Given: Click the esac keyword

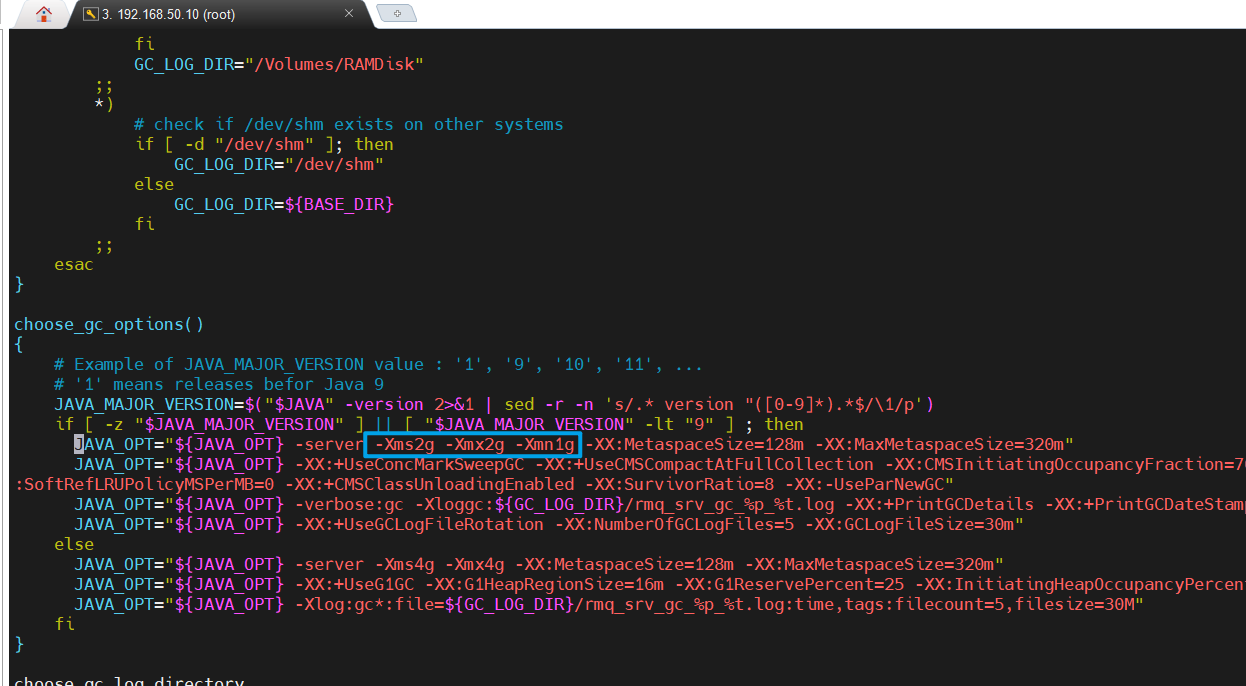Looking at the screenshot, I should (x=74, y=264).
